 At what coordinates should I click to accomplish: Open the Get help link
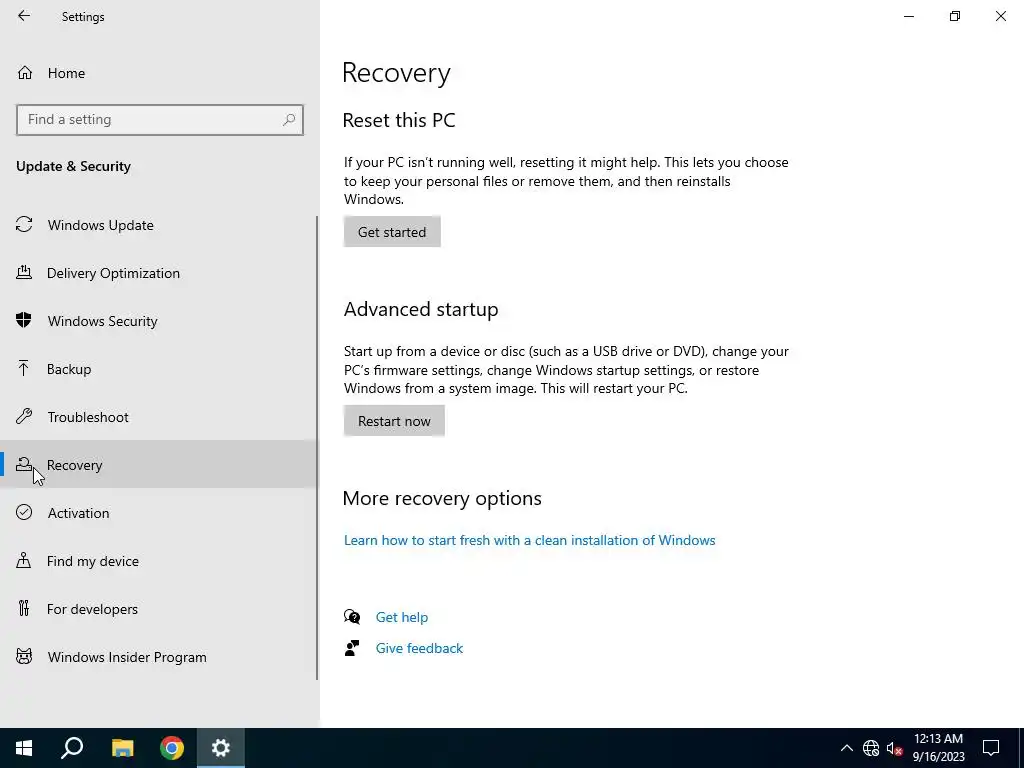click(402, 617)
